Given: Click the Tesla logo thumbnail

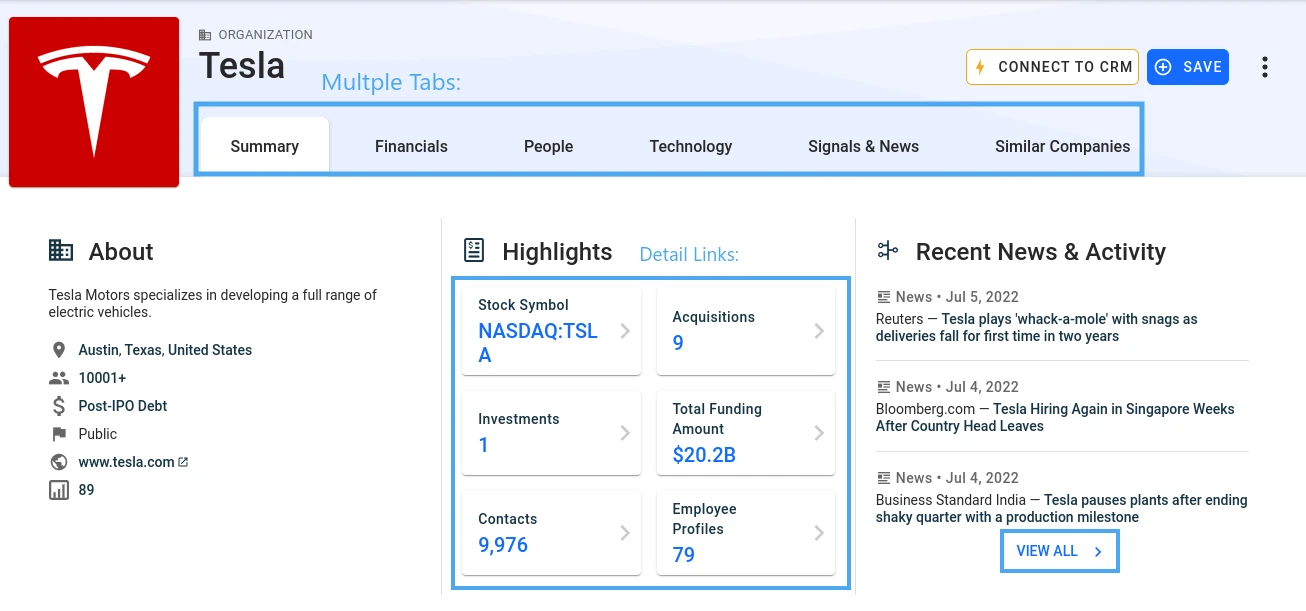Looking at the screenshot, I should click(94, 102).
